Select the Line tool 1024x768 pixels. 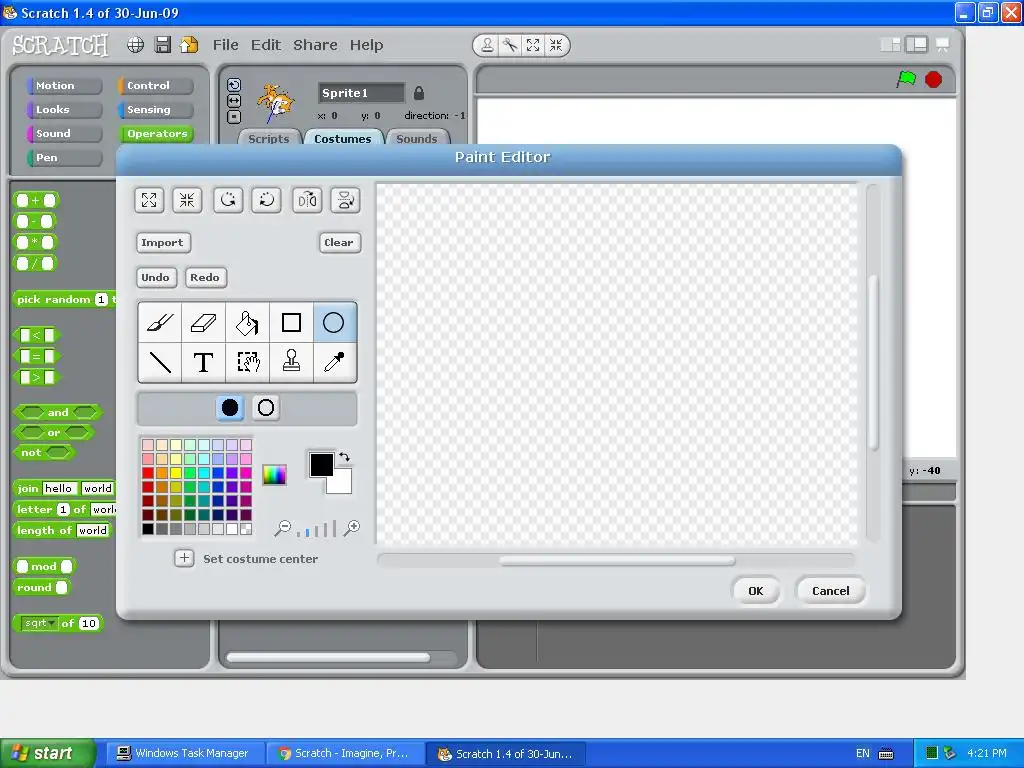coord(160,362)
